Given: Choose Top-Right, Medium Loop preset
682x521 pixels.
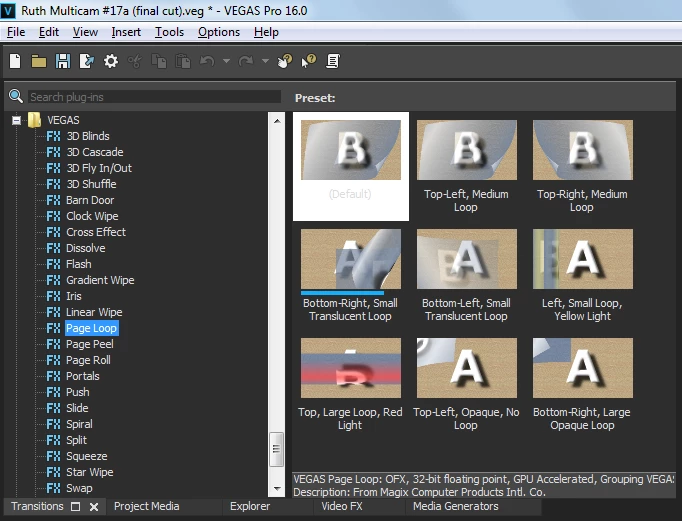Looking at the screenshot, I should [x=583, y=150].
